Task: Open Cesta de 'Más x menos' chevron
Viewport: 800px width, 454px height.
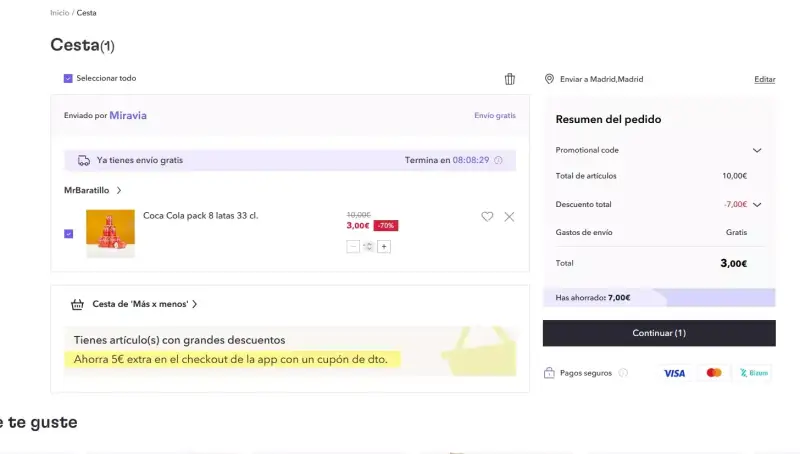Action: coord(194,304)
